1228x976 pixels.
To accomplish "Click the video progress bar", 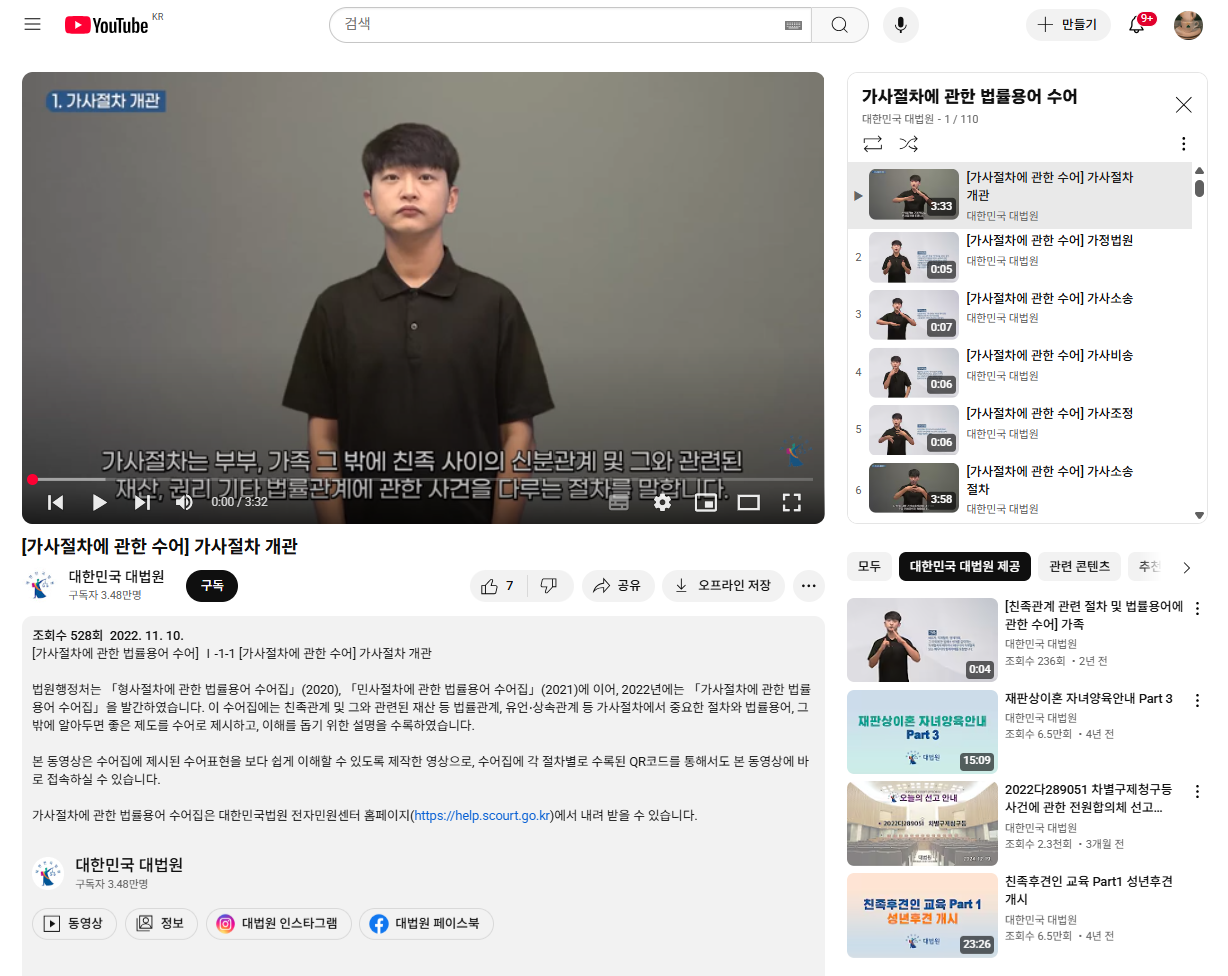I will tap(420, 479).
